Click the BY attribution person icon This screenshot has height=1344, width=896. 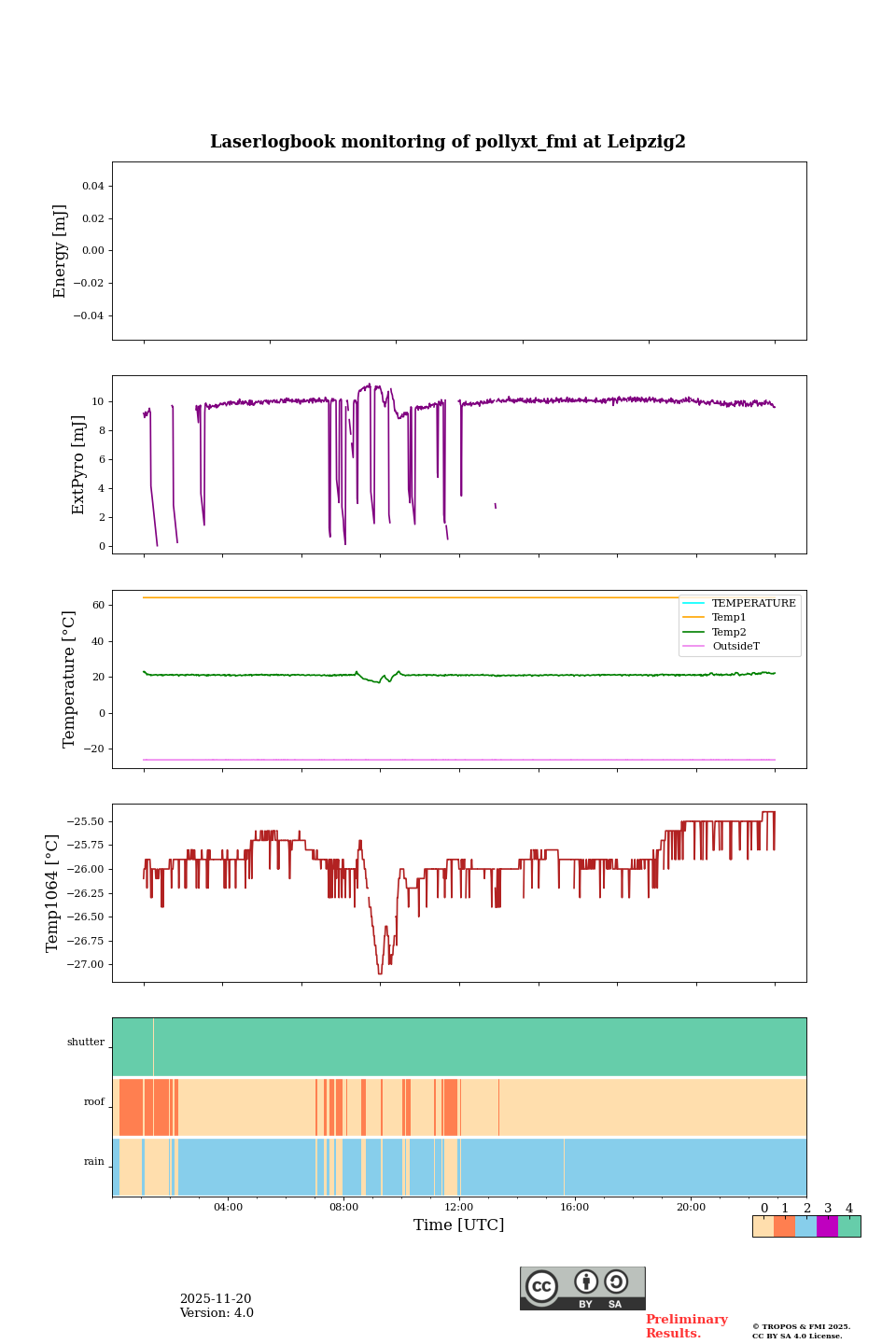(586, 1281)
